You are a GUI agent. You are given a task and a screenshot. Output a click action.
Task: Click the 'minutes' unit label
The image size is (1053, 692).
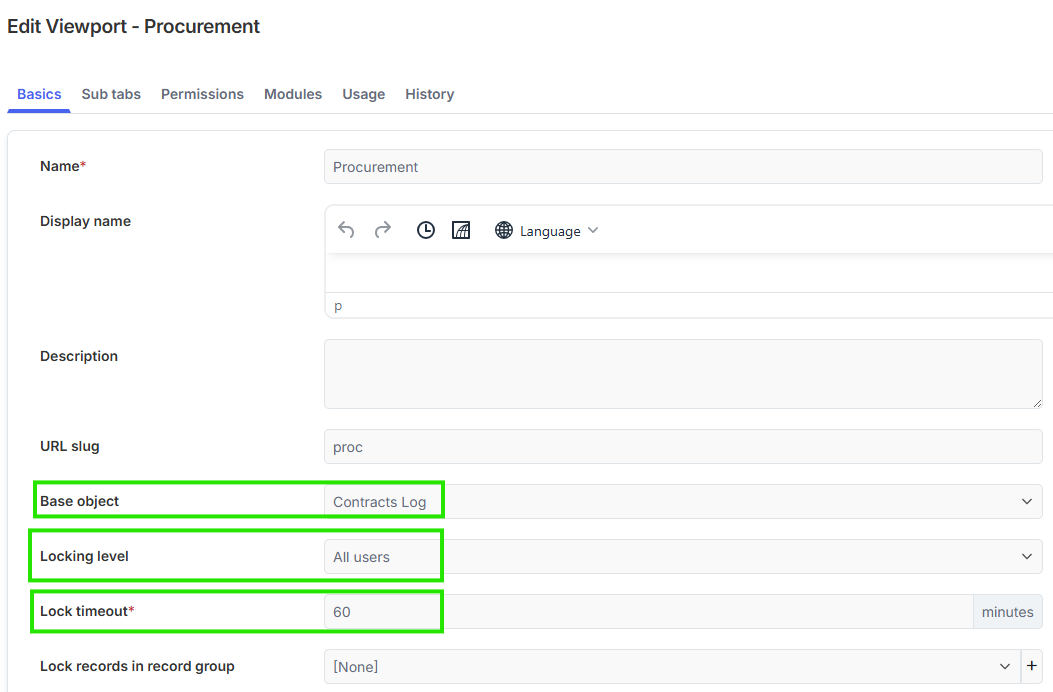1007,612
